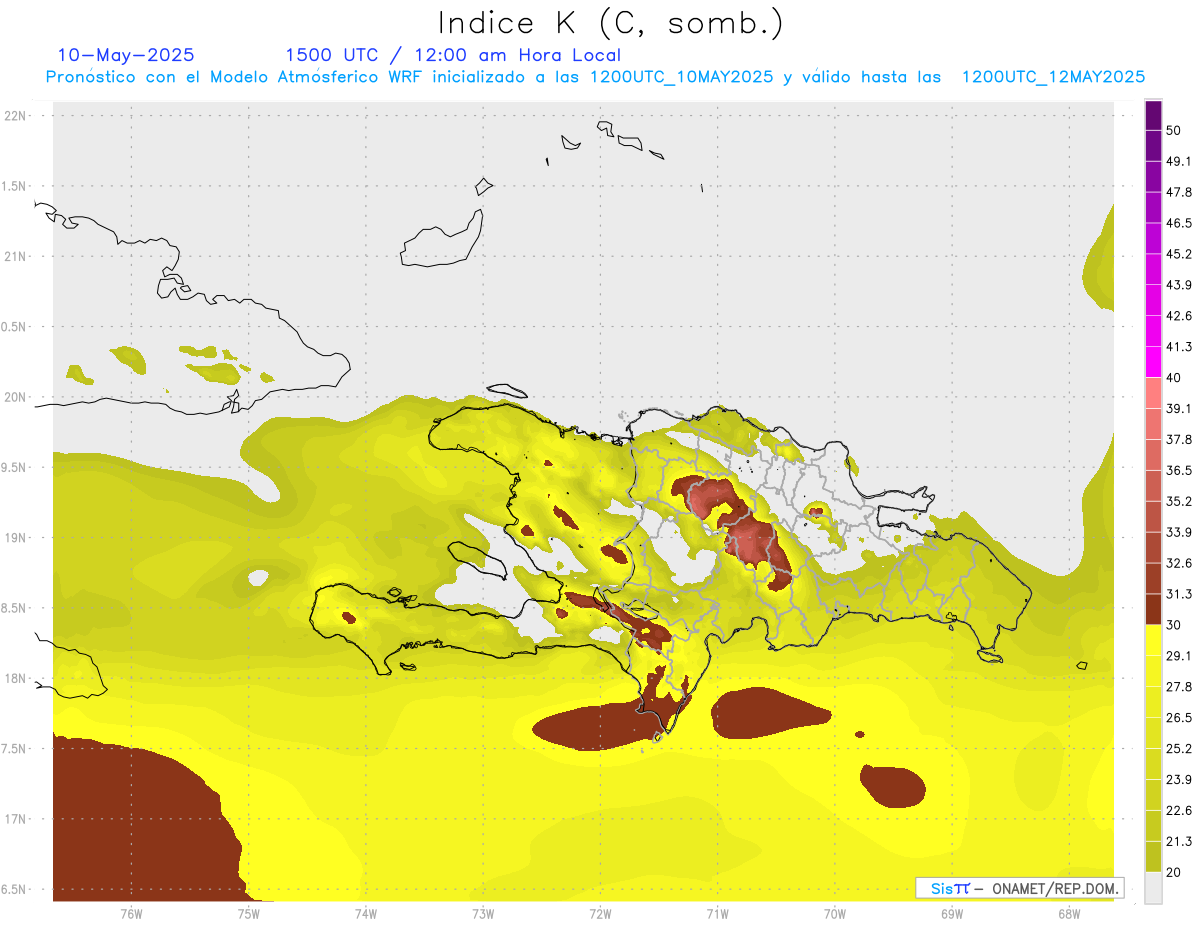The height and width of the screenshot is (927, 1200).
Task: Click the '41.3' colorbar value
Action: (x=1179, y=347)
